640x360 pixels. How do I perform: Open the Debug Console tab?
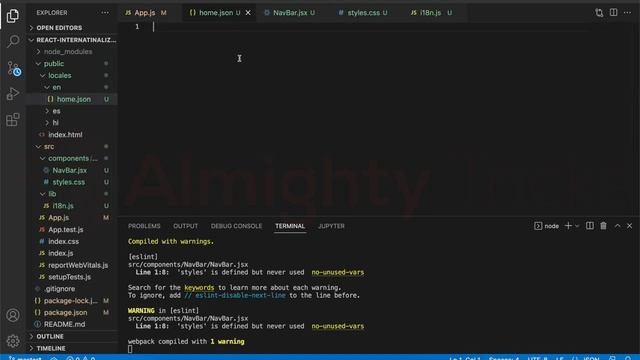click(x=236, y=226)
